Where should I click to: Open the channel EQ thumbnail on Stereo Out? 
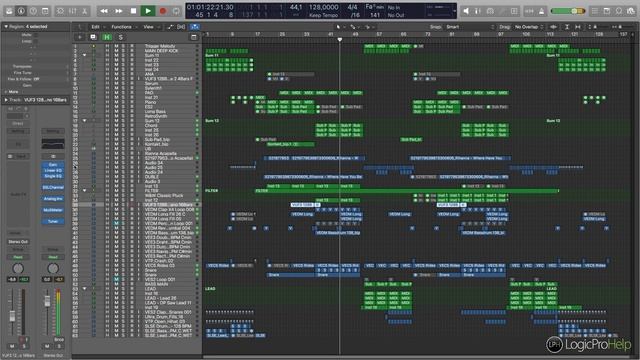pyautogui.click(x=53, y=144)
